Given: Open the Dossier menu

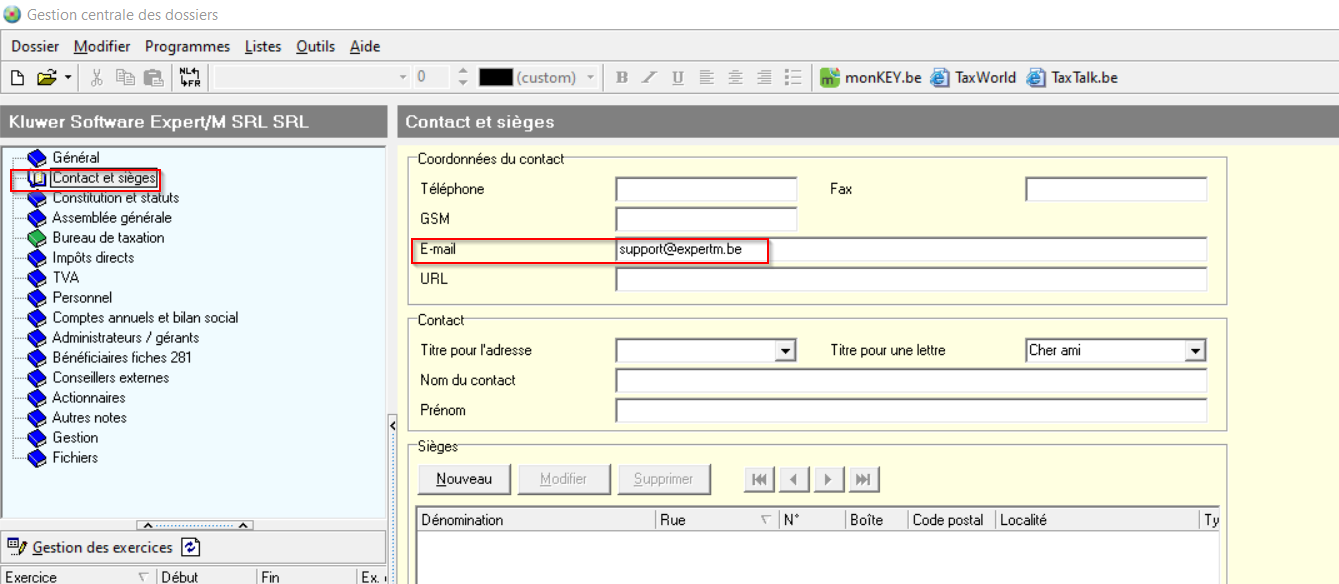Looking at the screenshot, I should pyautogui.click(x=35, y=46).
